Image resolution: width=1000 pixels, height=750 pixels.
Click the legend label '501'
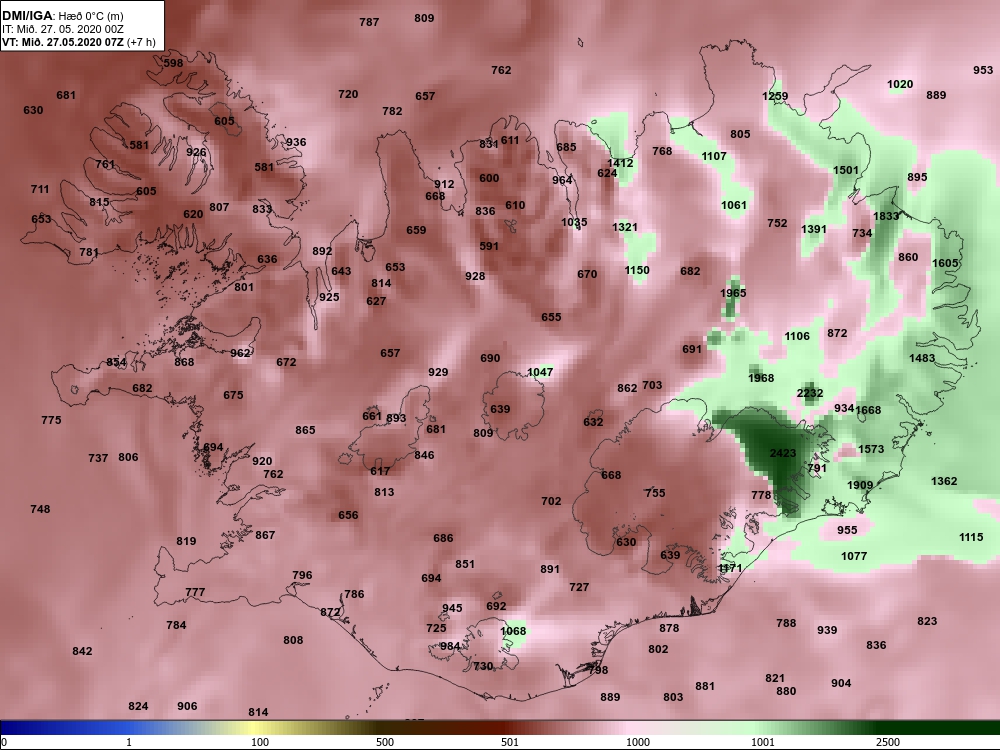(x=510, y=742)
